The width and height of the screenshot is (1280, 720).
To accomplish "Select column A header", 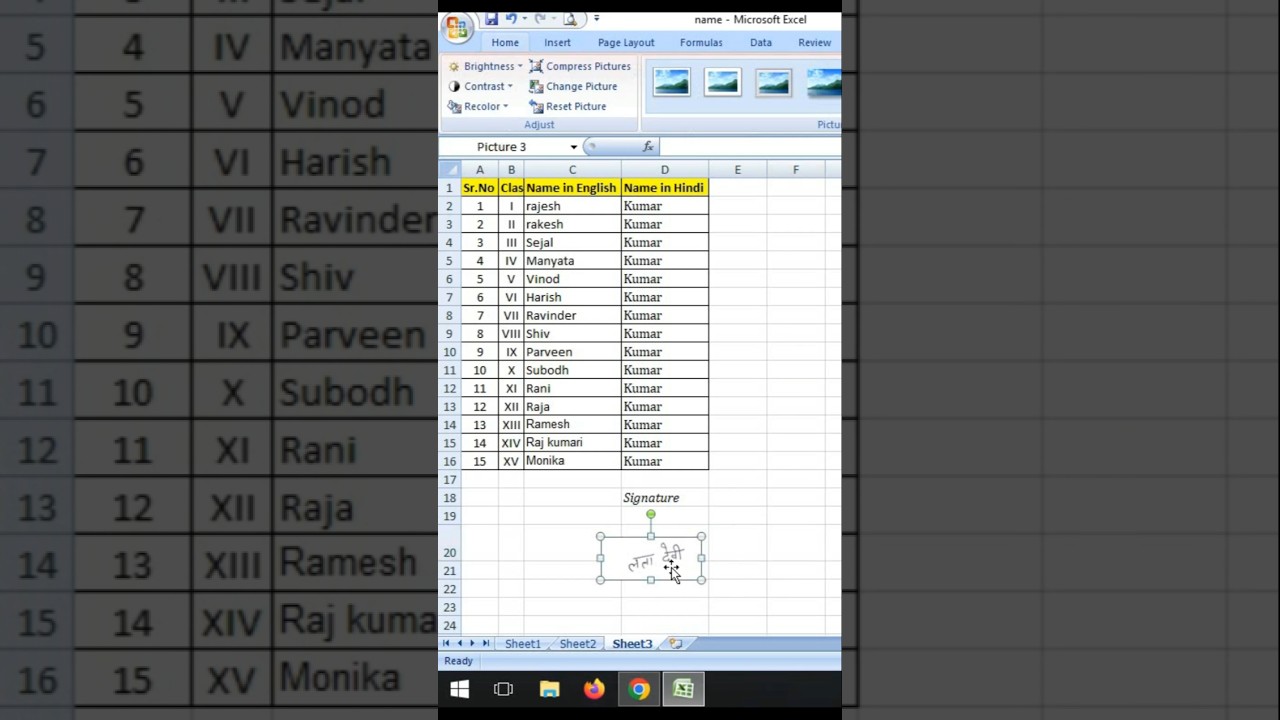I will tap(480, 170).
